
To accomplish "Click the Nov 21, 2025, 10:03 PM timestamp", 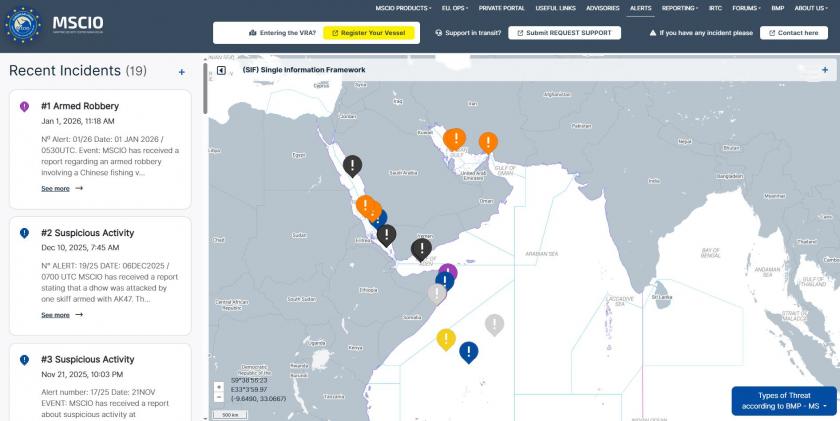I will click(82, 374).
